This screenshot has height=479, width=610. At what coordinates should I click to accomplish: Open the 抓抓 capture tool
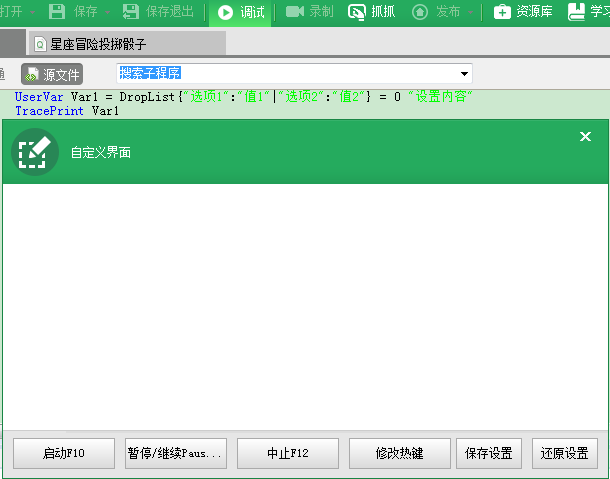[372, 12]
